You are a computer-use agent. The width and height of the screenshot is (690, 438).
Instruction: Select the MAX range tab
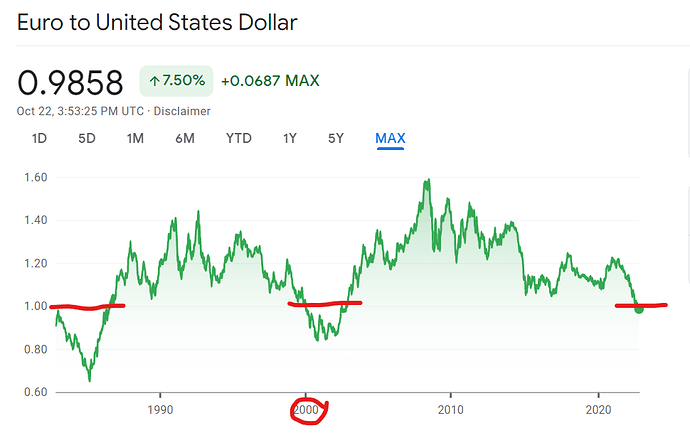pos(390,138)
